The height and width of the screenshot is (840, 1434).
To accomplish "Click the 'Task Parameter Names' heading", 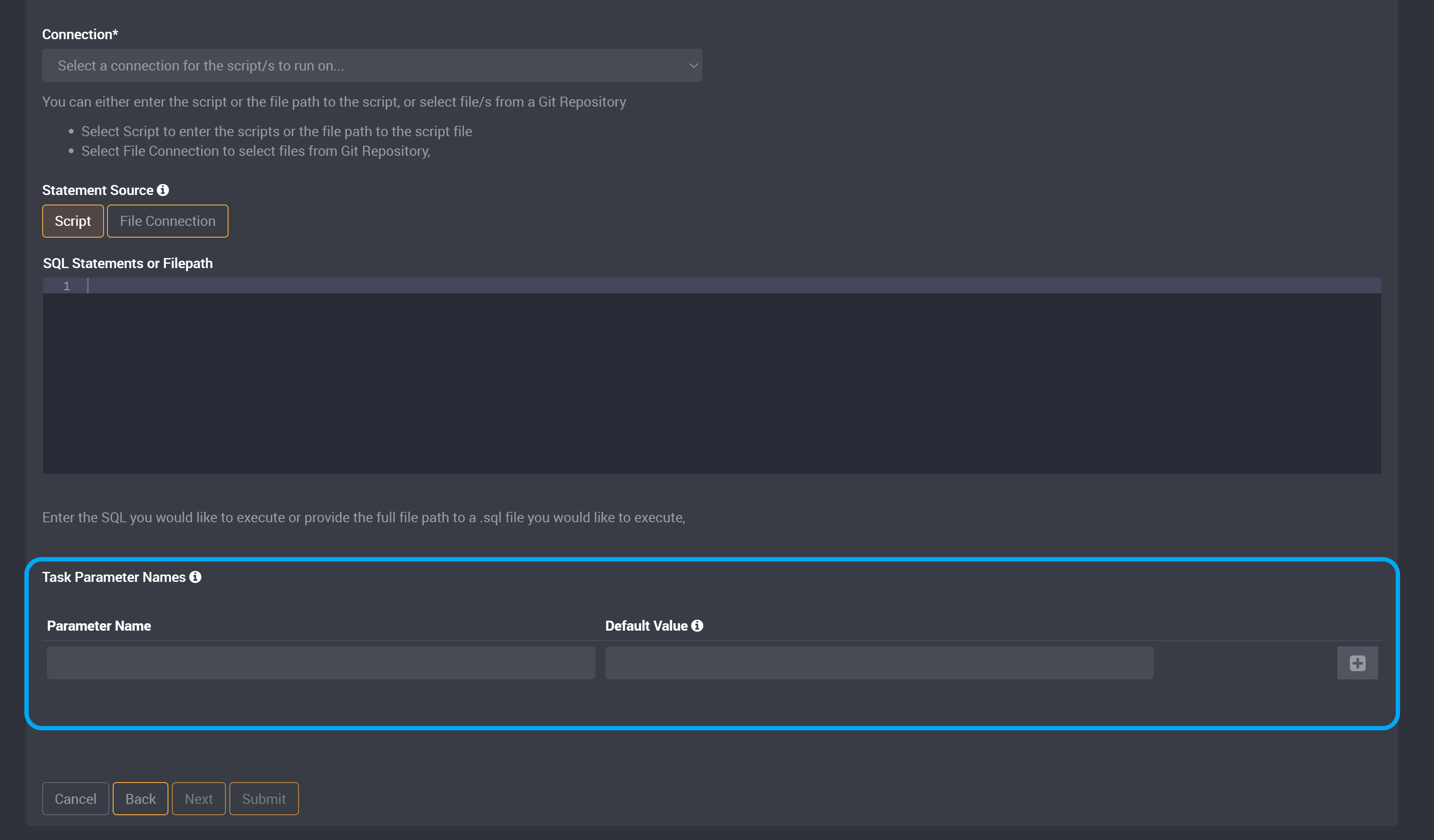I will [114, 577].
